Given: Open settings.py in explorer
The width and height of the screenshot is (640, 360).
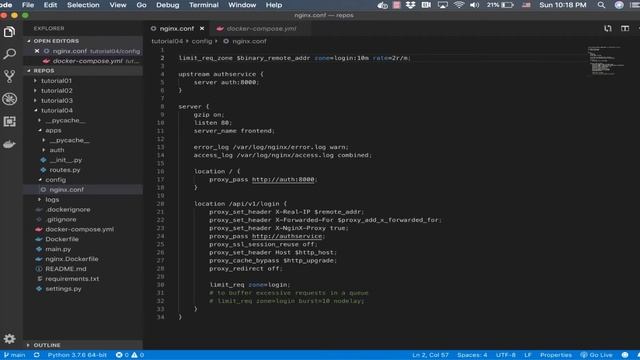Looking at the screenshot, I should tap(63, 289).
